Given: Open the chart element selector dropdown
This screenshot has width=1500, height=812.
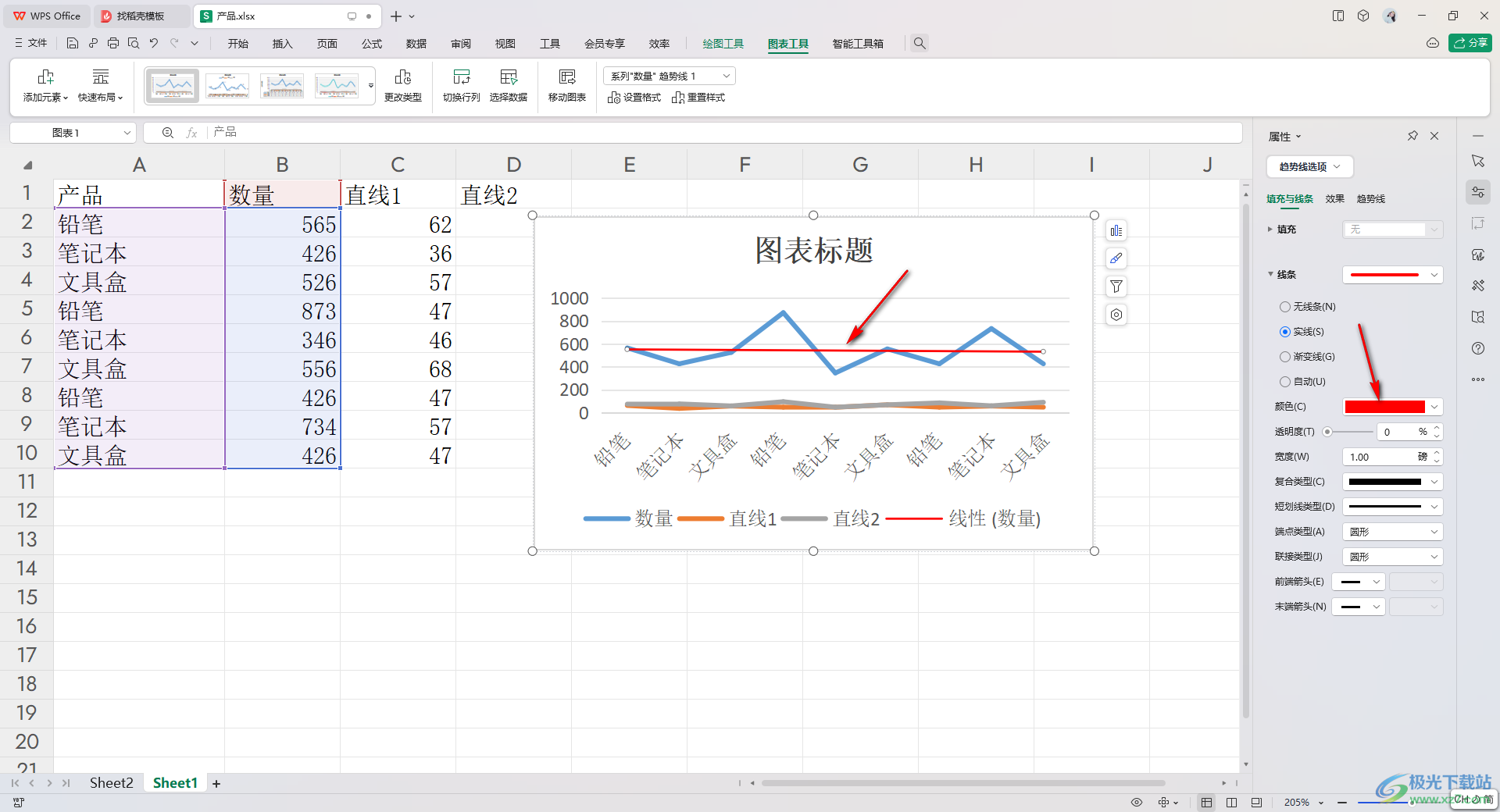Looking at the screenshot, I should [x=669, y=76].
